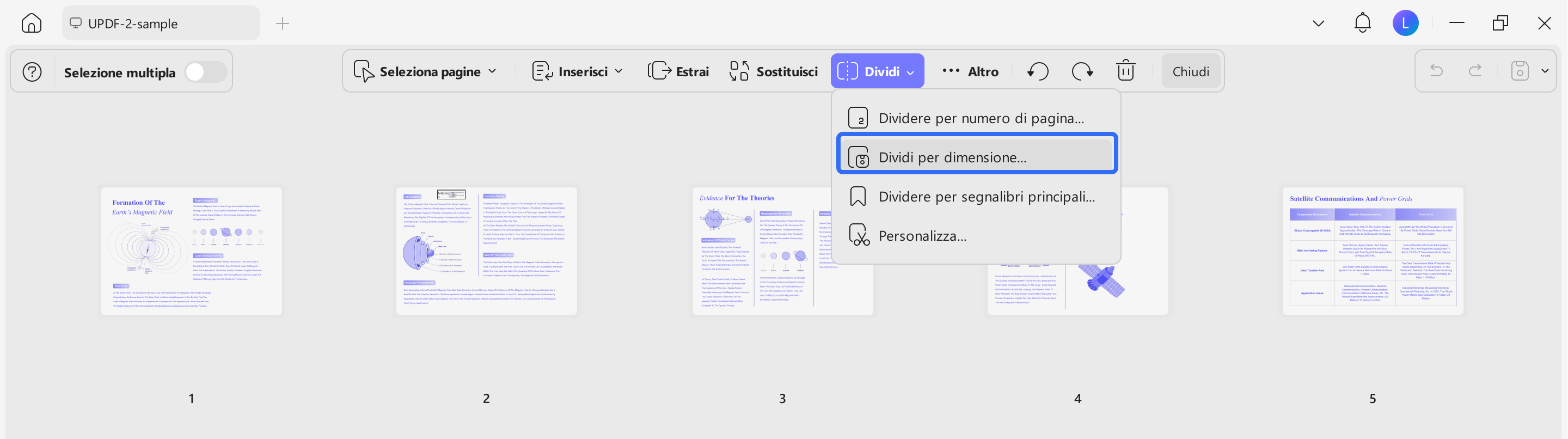
Task: Click the Dividi split icon
Action: tap(847, 71)
